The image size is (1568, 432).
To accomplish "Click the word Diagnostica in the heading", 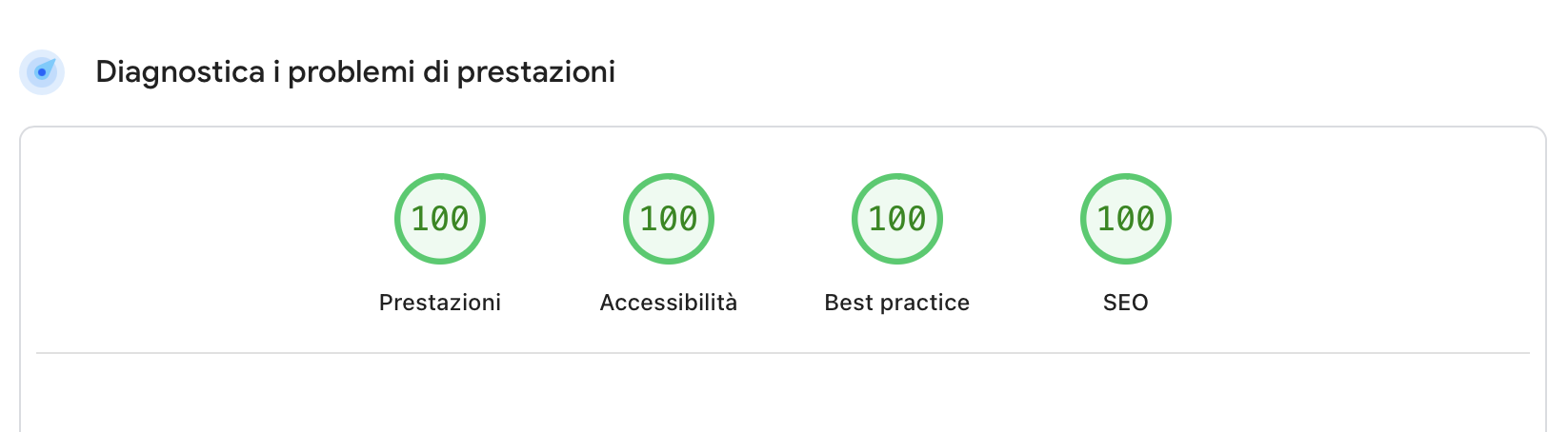I will [x=180, y=72].
